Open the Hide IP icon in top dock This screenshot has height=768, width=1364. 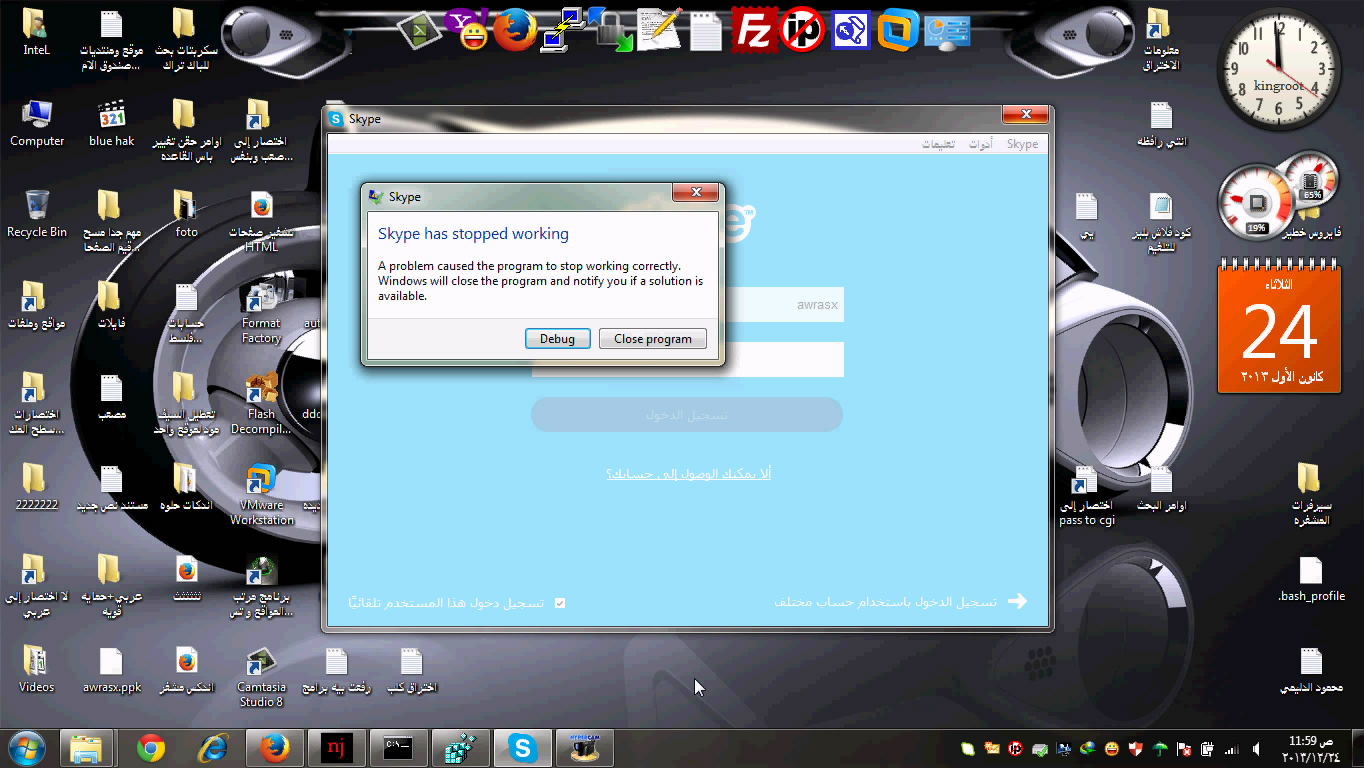[802, 30]
